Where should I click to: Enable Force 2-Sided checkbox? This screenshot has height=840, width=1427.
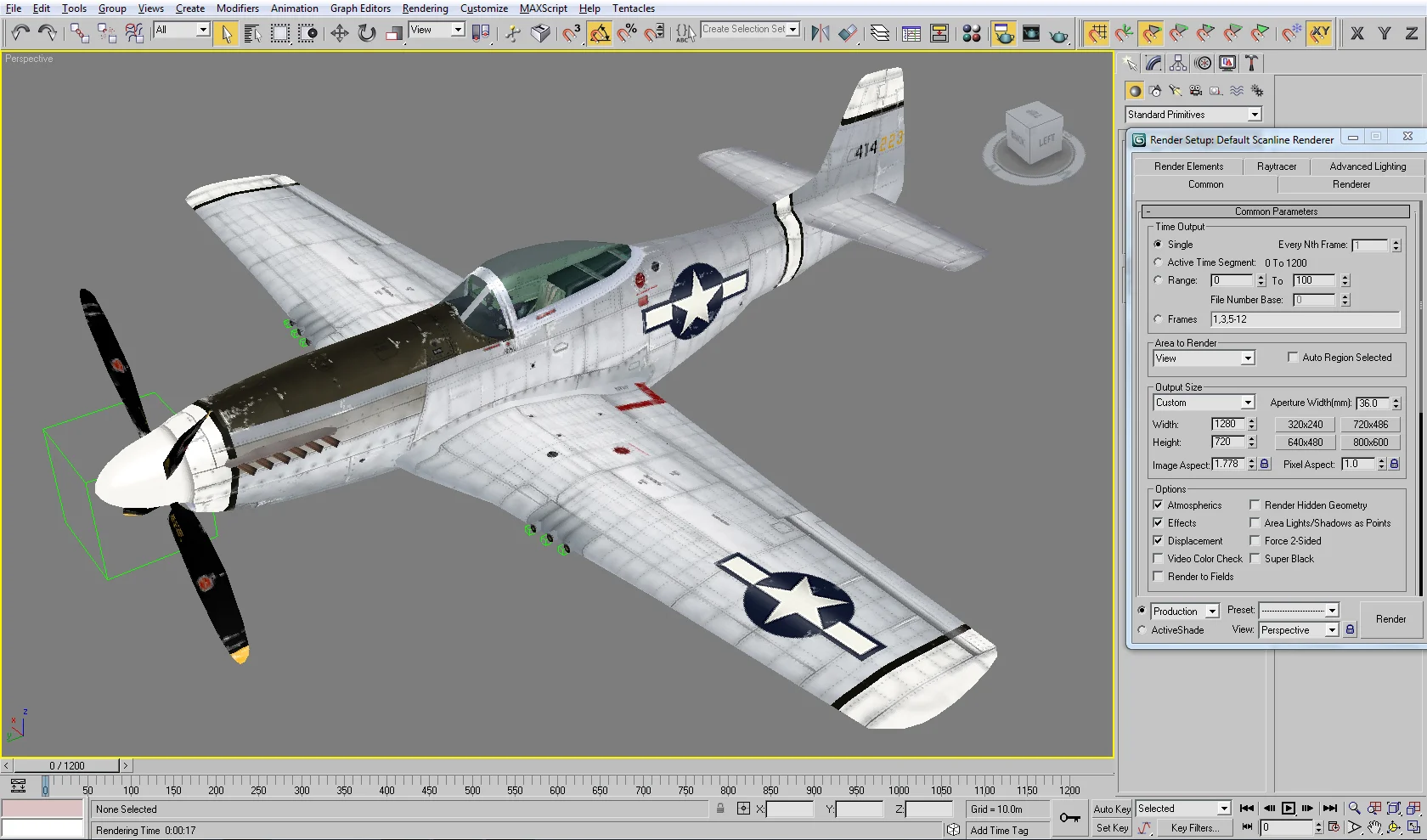(1255, 541)
